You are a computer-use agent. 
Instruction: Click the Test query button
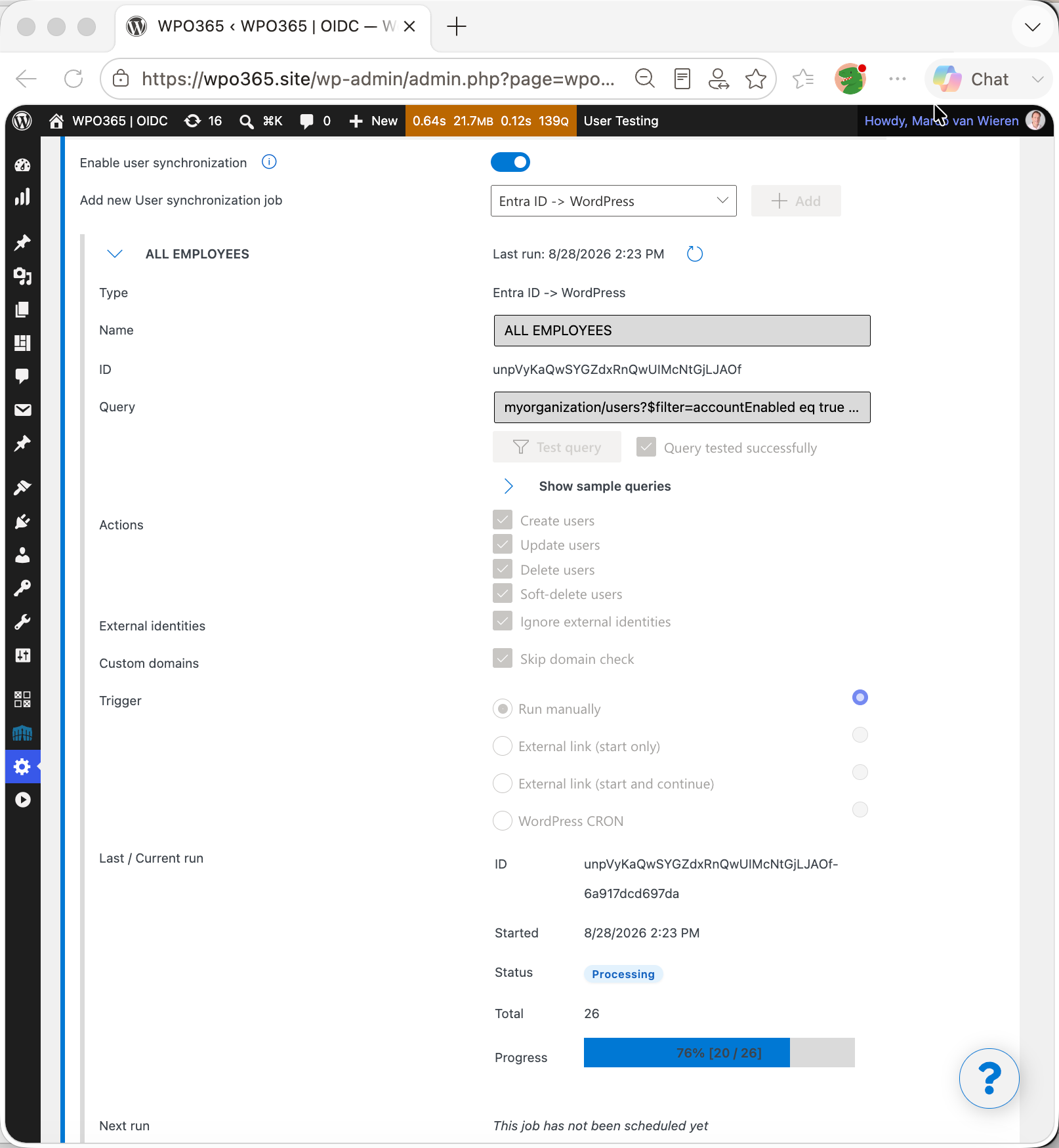(557, 447)
